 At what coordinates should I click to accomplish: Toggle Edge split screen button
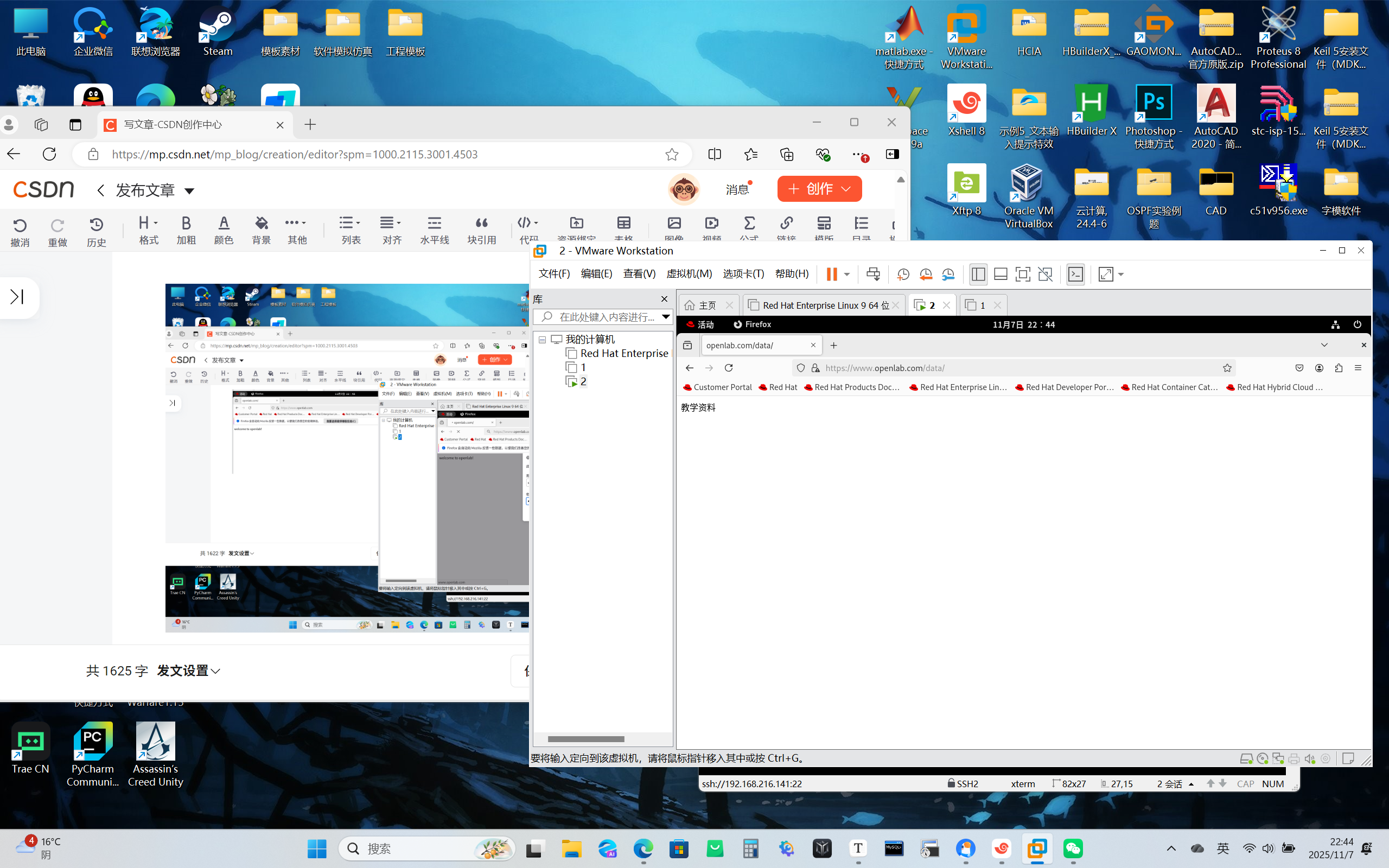(715, 155)
